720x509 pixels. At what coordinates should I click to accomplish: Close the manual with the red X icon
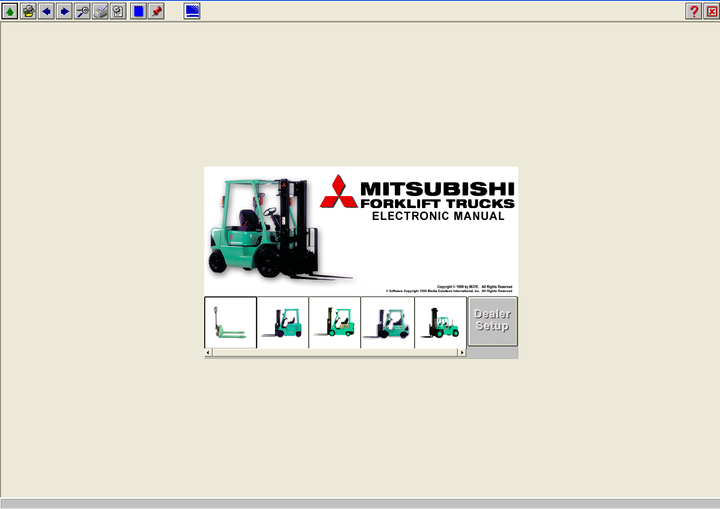[x=711, y=11]
